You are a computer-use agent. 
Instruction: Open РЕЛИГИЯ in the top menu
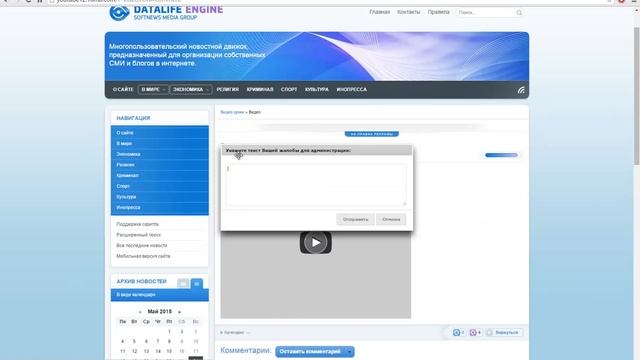[227, 89]
